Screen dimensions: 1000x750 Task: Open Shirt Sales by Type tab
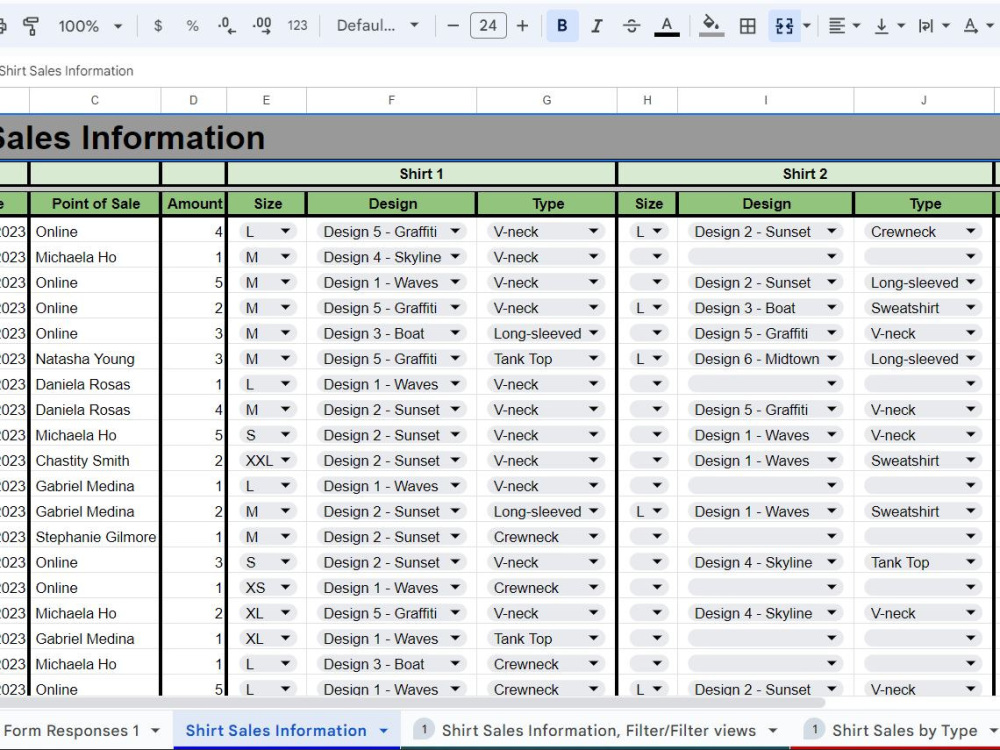(904, 730)
